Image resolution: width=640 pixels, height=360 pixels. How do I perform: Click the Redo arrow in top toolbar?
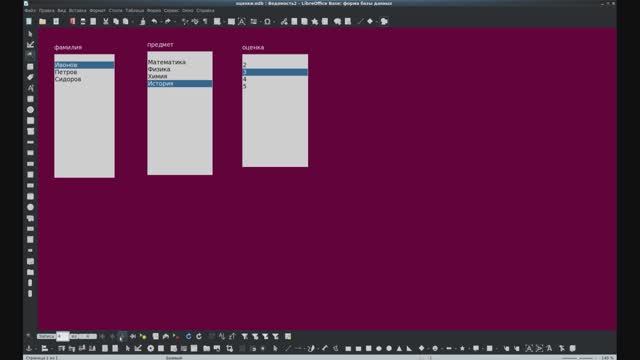coord(167,21)
